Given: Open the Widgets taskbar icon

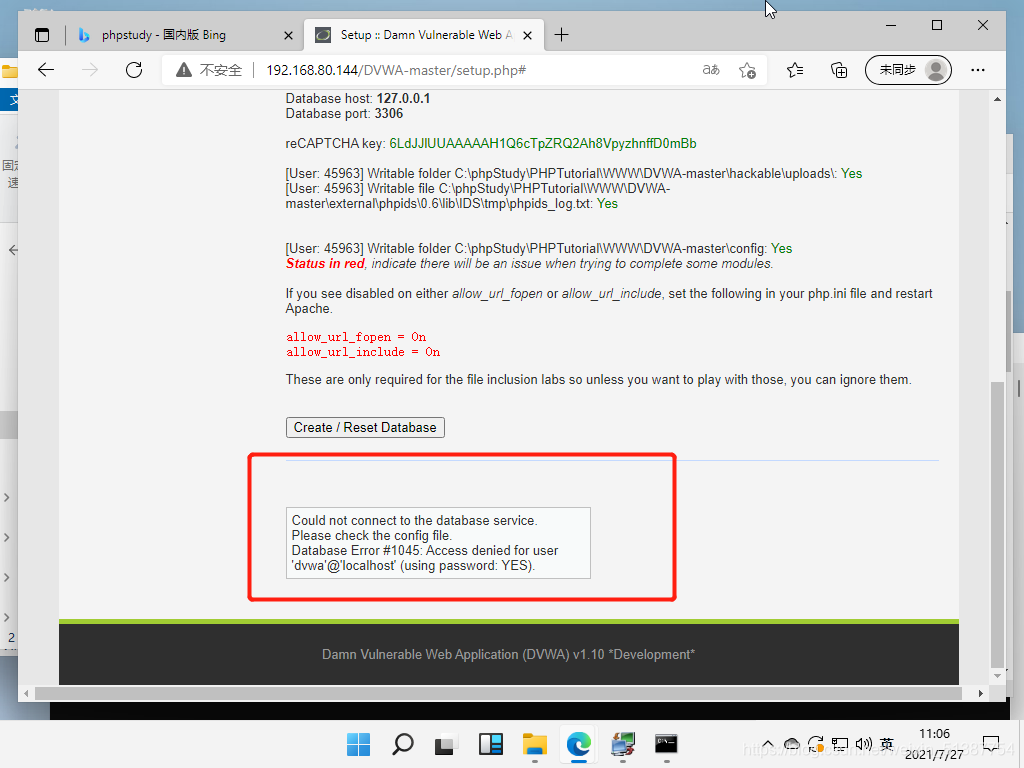Looking at the screenshot, I should [x=490, y=744].
